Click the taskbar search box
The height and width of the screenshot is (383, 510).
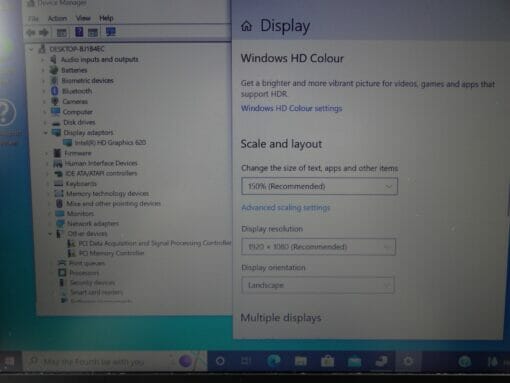(114, 361)
